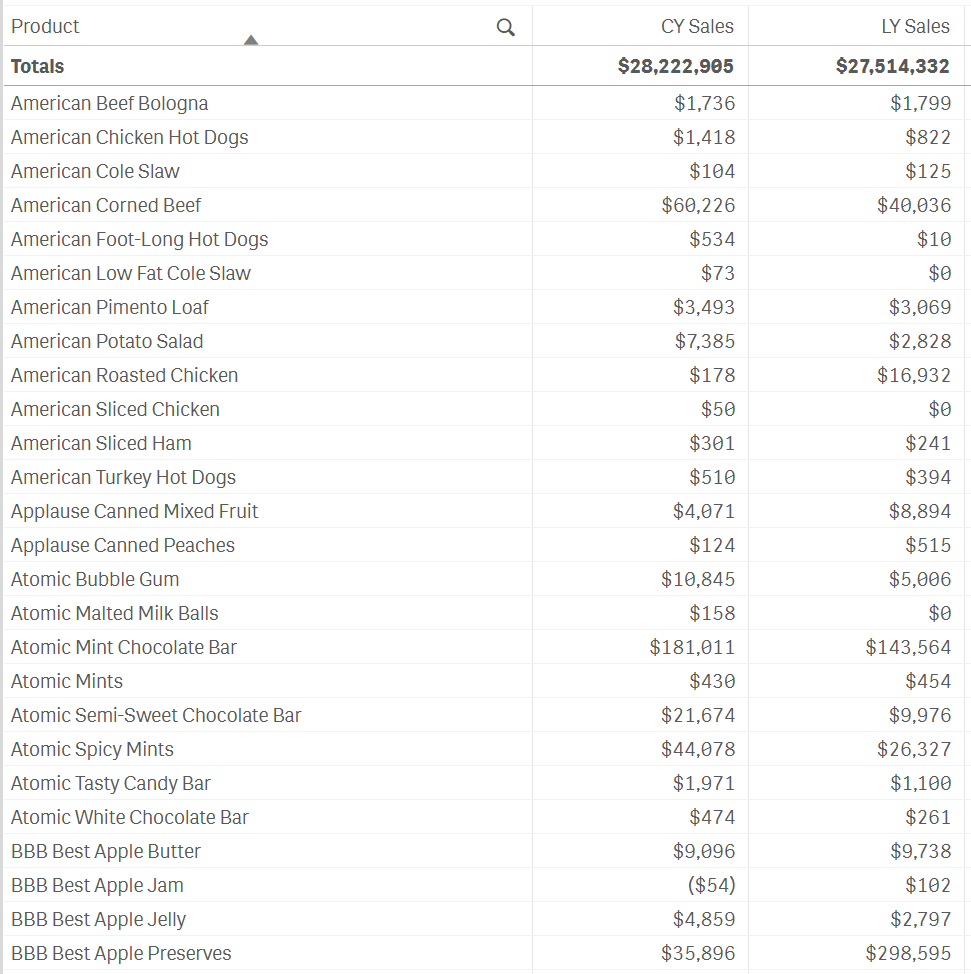Image resolution: width=971 pixels, height=974 pixels.
Task: Click the Atomic Bubble Gum product
Action: [x=95, y=580]
